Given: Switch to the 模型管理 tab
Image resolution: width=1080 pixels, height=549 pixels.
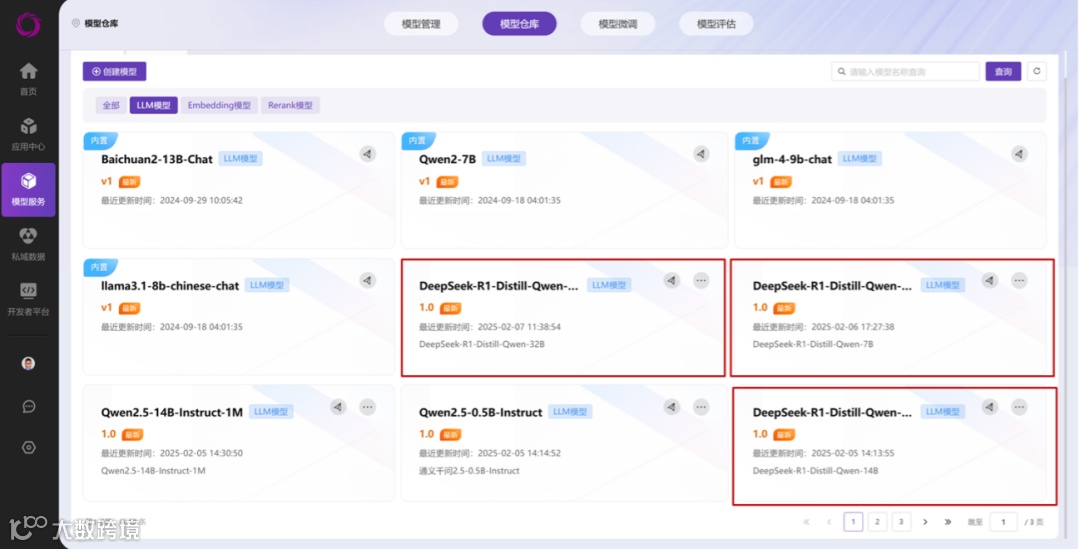Looking at the screenshot, I should click(x=421, y=24).
